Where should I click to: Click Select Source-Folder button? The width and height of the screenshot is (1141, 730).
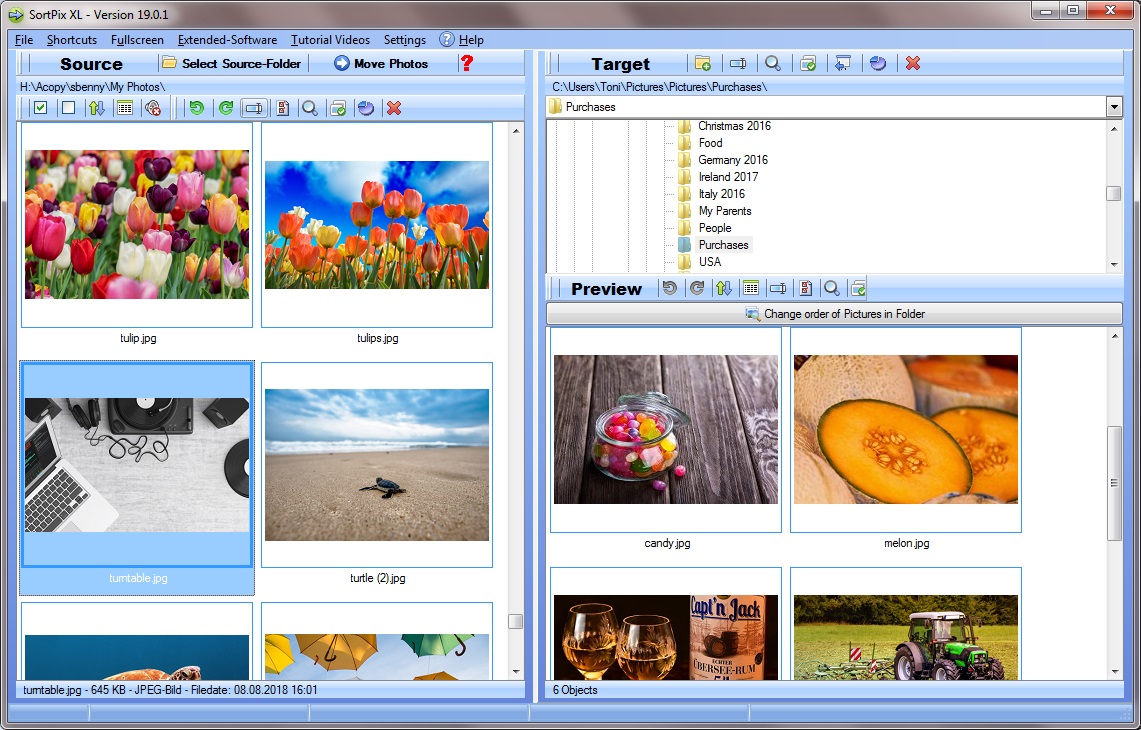(232, 63)
